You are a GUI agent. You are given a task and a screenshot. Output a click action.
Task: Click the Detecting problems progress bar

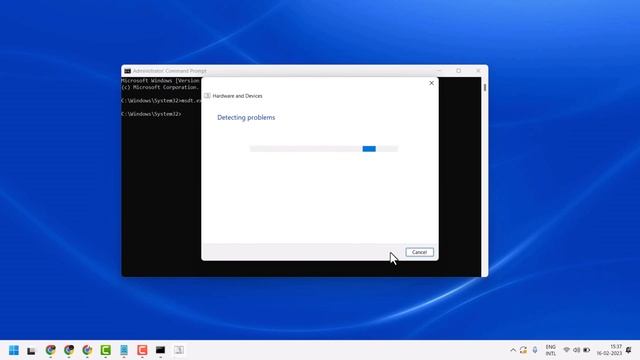coord(324,149)
